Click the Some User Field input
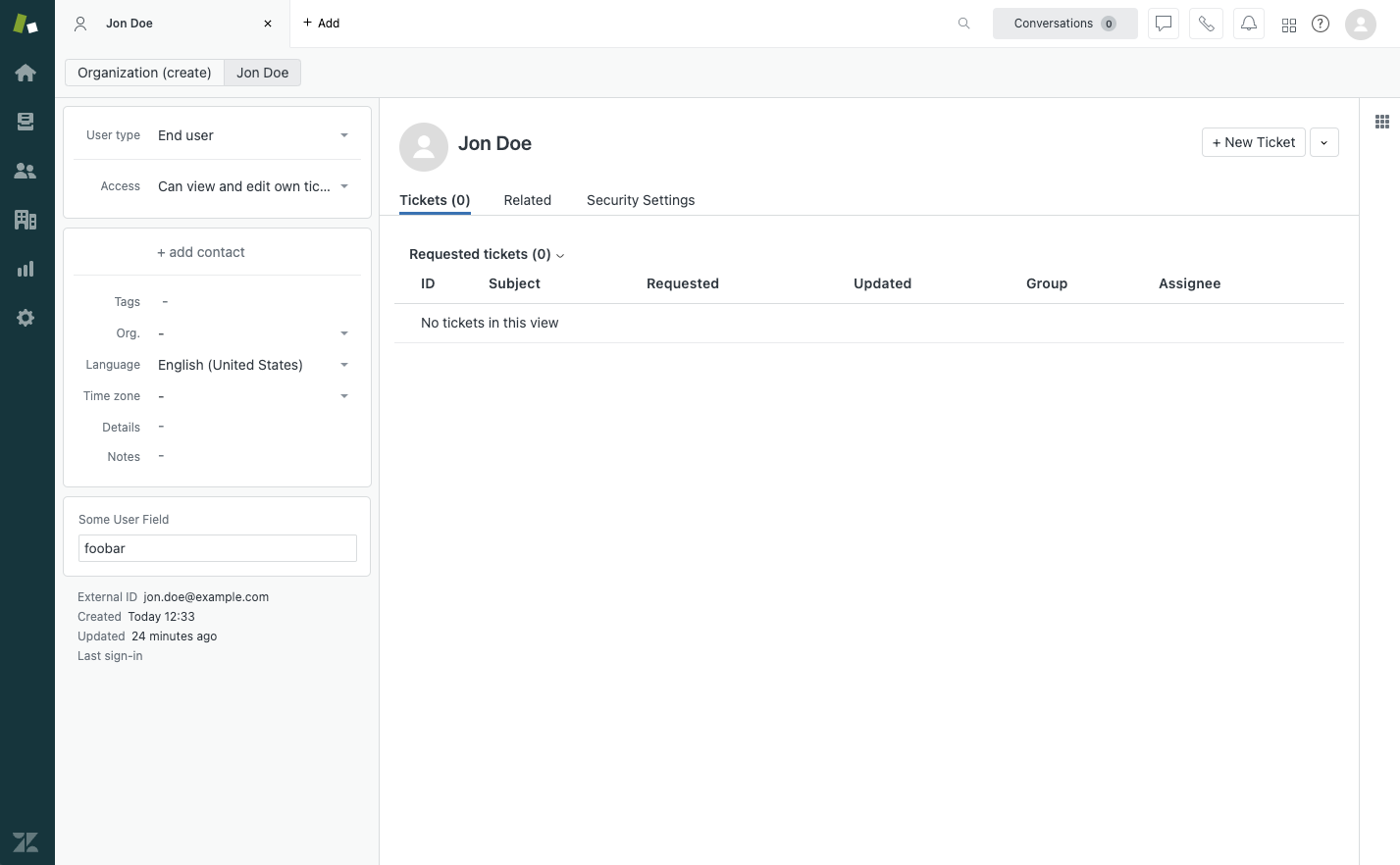Image resolution: width=1400 pixels, height=865 pixels. pyautogui.click(x=217, y=548)
